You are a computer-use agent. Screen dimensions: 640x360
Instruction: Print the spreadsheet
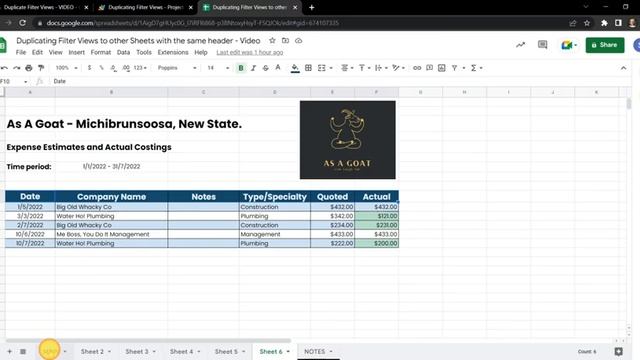point(29,68)
